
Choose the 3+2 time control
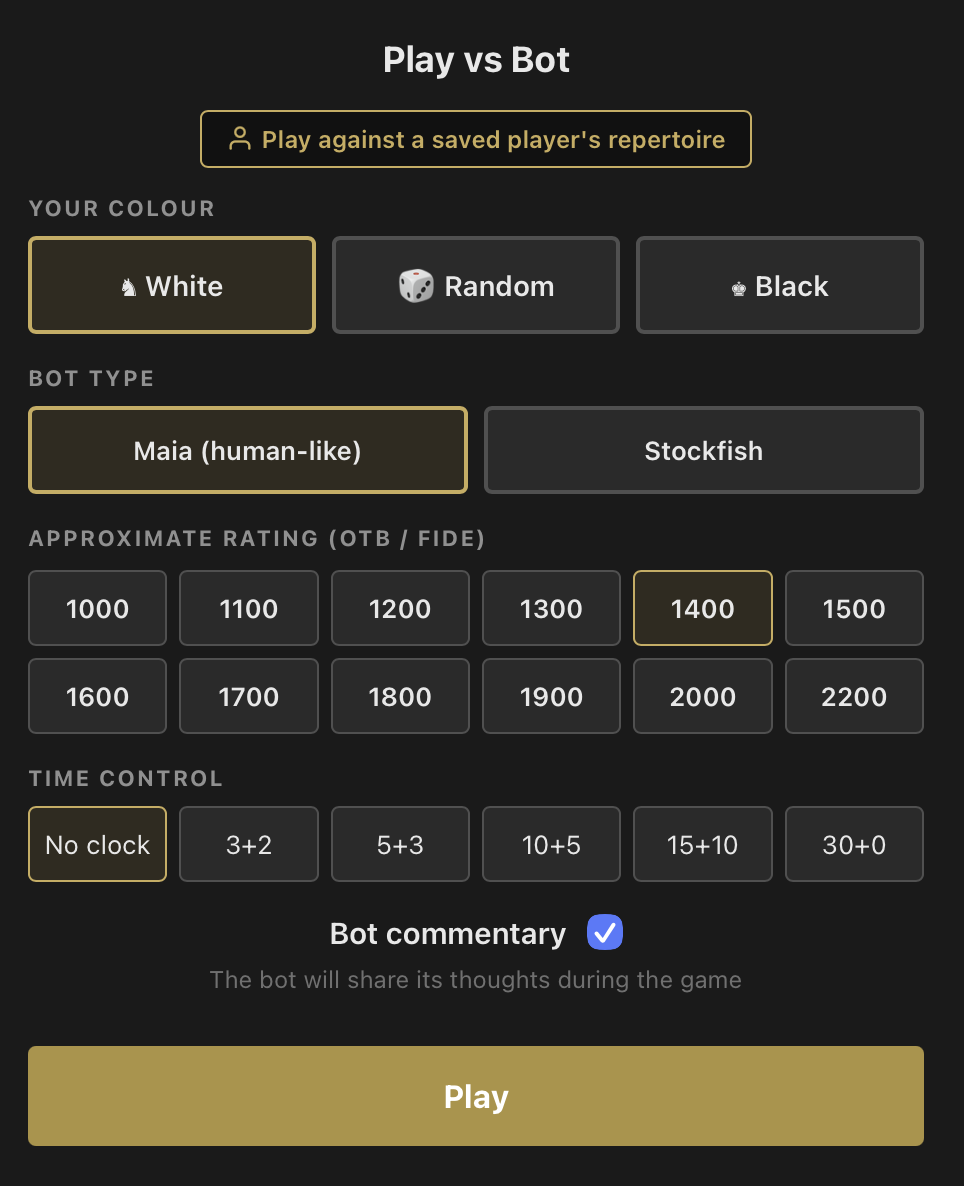(x=248, y=844)
